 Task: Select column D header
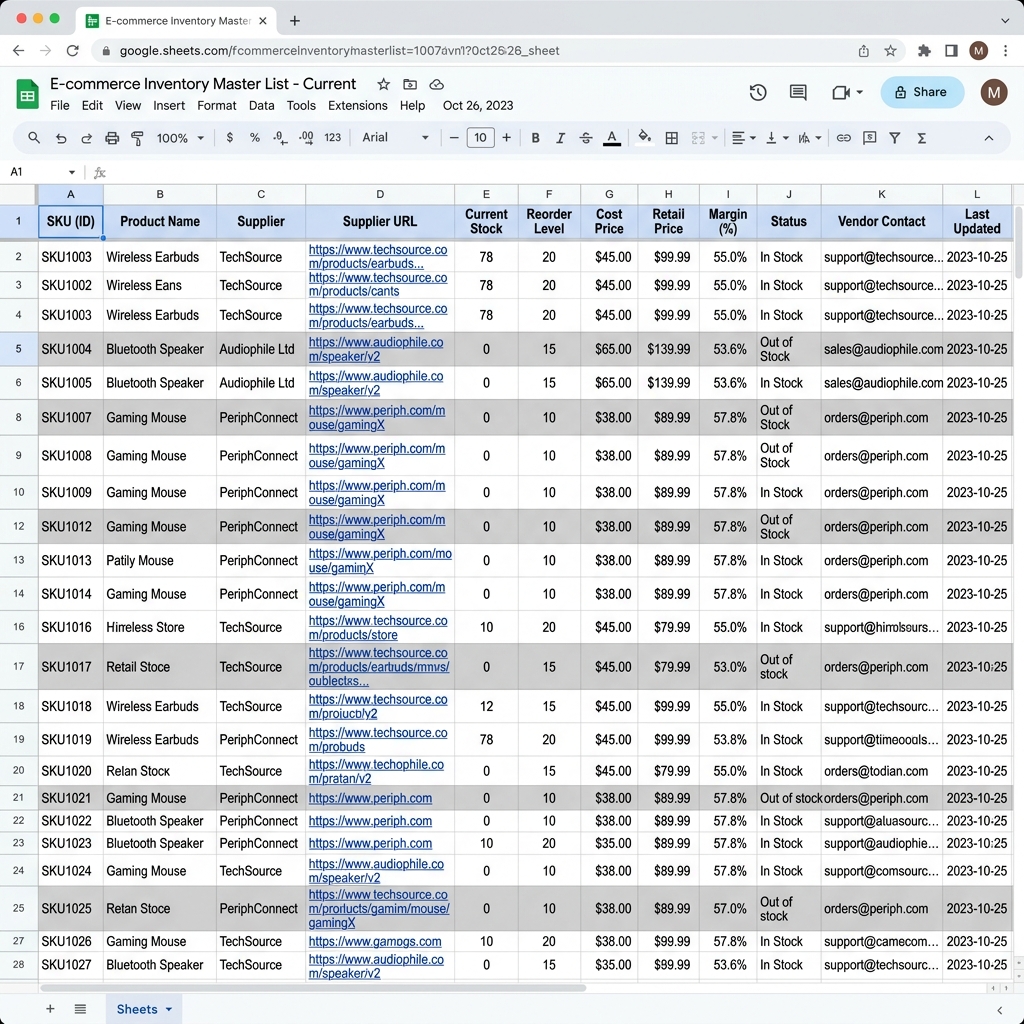pos(380,194)
